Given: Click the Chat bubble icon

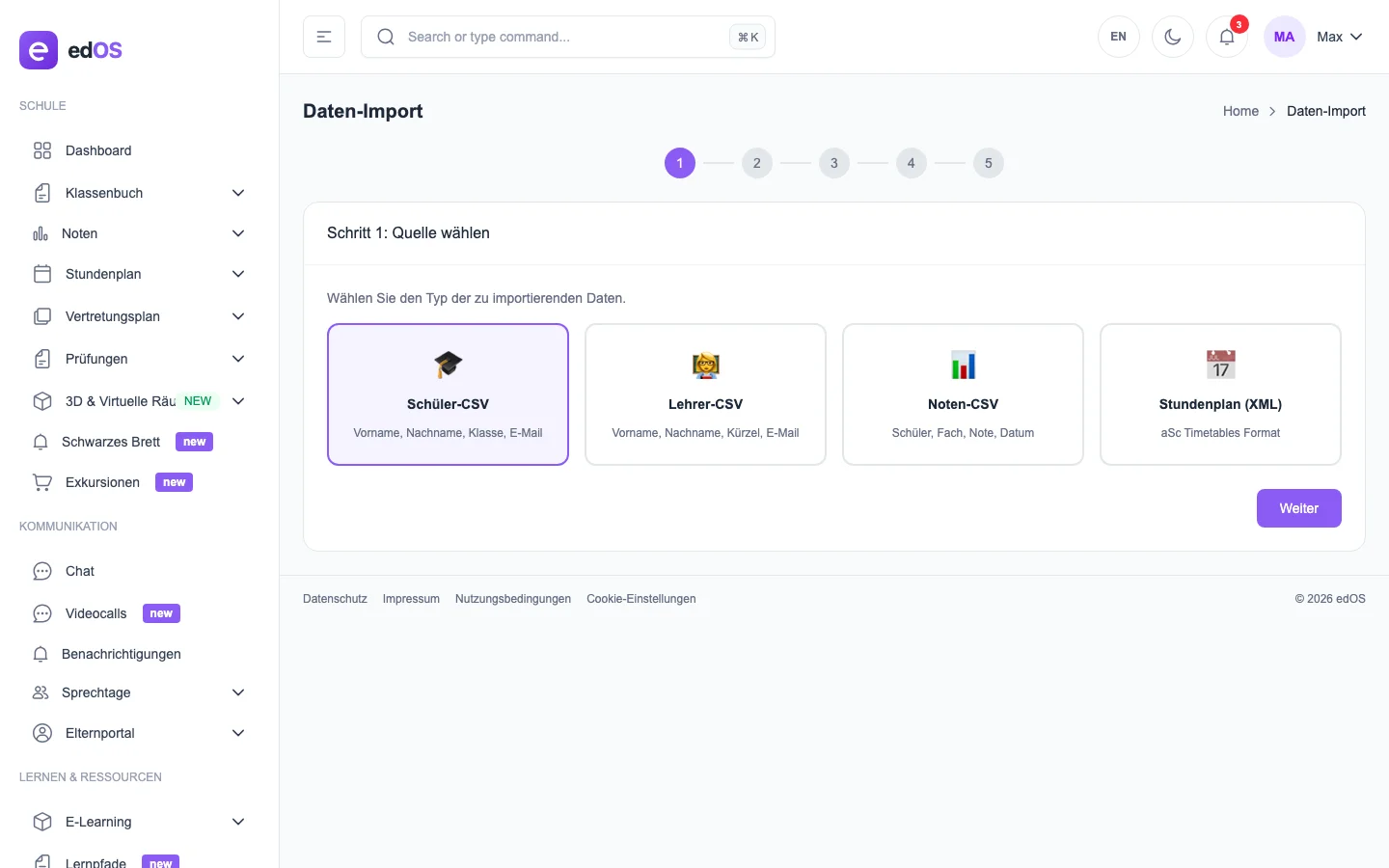Looking at the screenshot, I should (42, 571).
